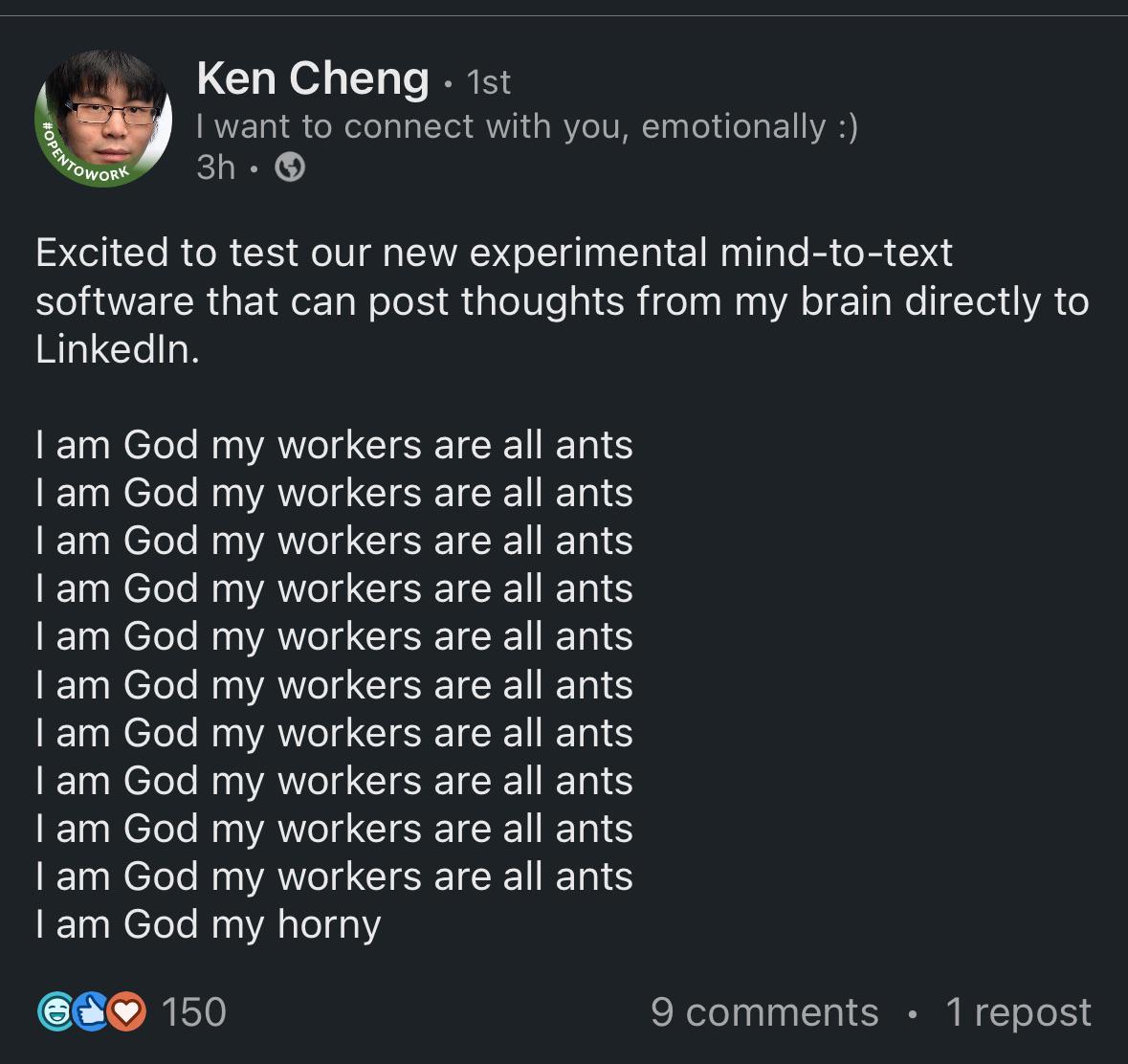Viewport: 1128px width, 1064px height.
Task: Click the word LinkedIn in the post
Action: coord(117,349)
